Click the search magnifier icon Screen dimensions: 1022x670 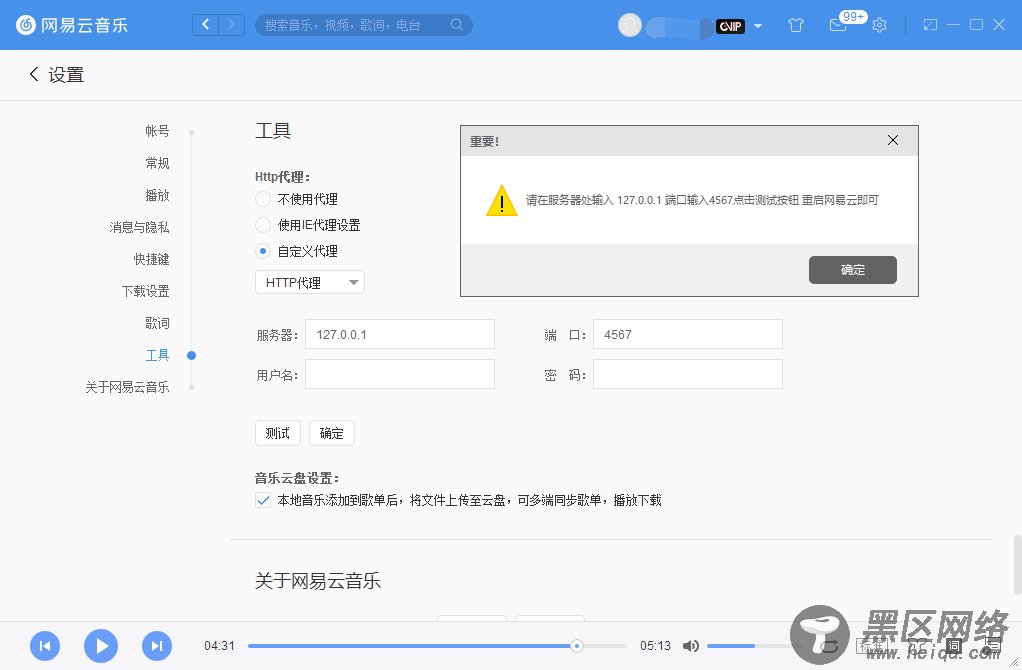pos(457,25)
